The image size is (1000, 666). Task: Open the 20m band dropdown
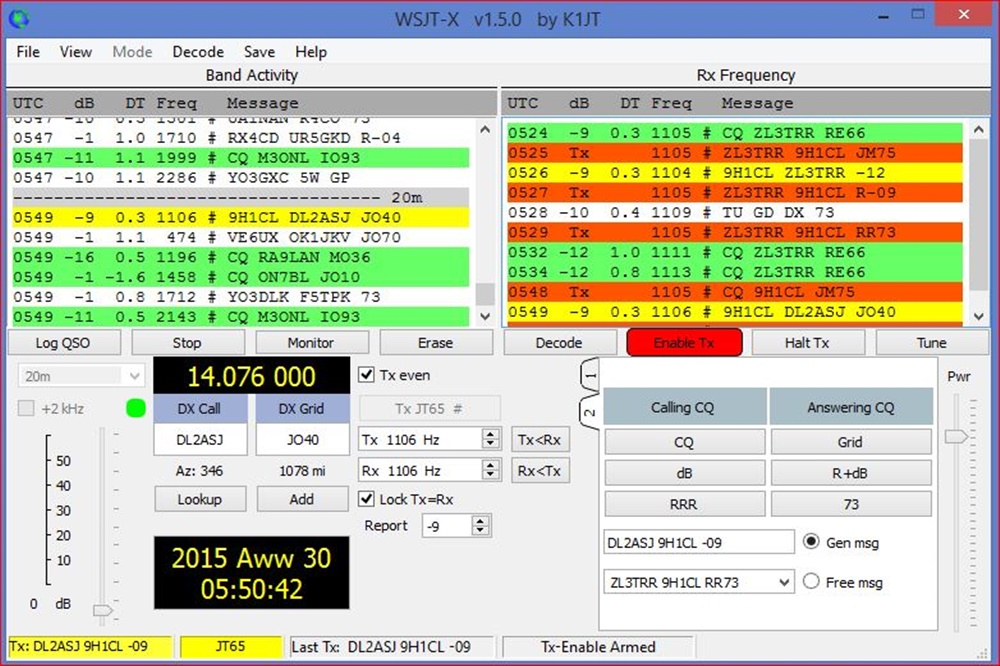[82, 376]
